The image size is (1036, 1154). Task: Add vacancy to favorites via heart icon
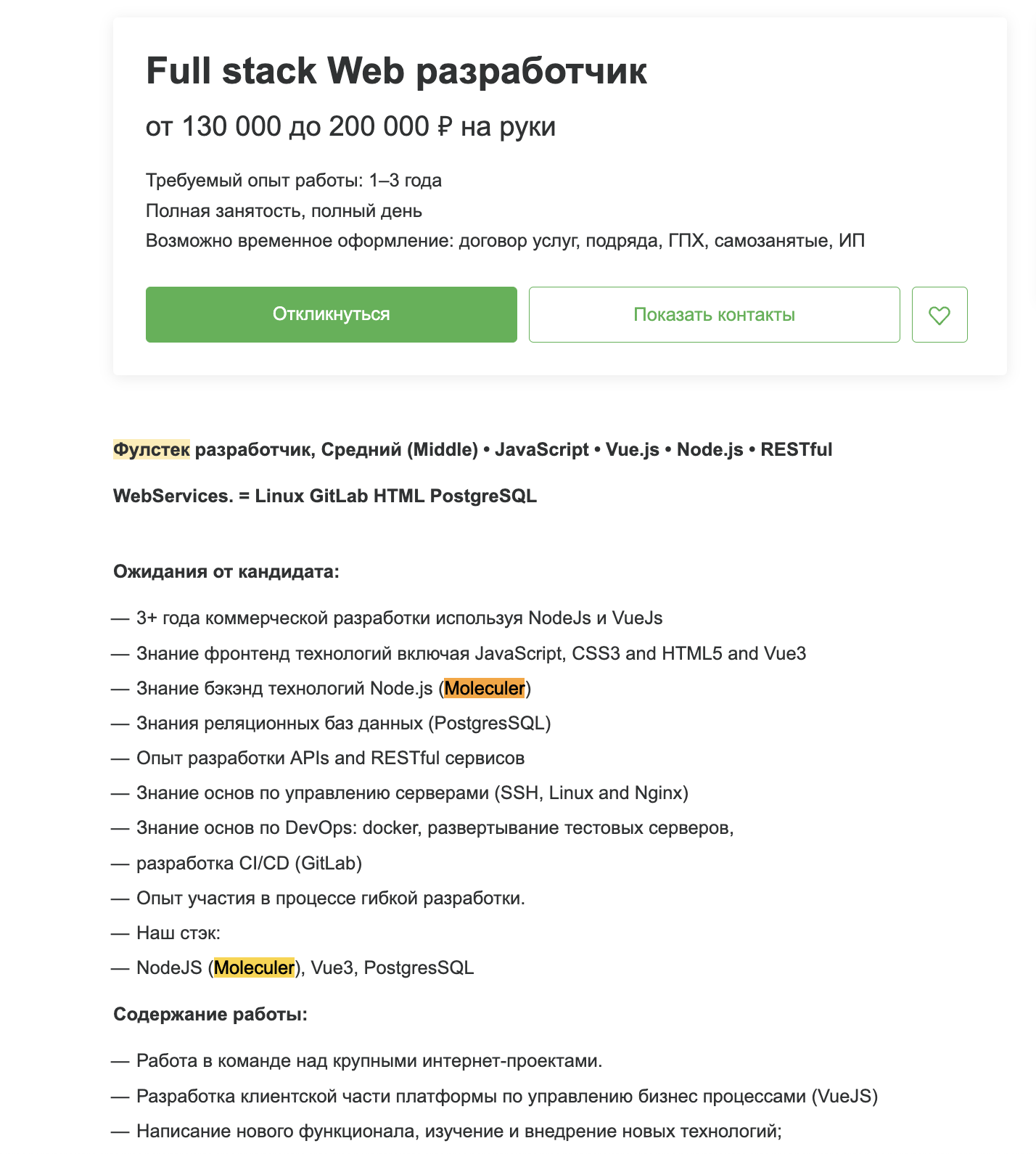point(940,314)
